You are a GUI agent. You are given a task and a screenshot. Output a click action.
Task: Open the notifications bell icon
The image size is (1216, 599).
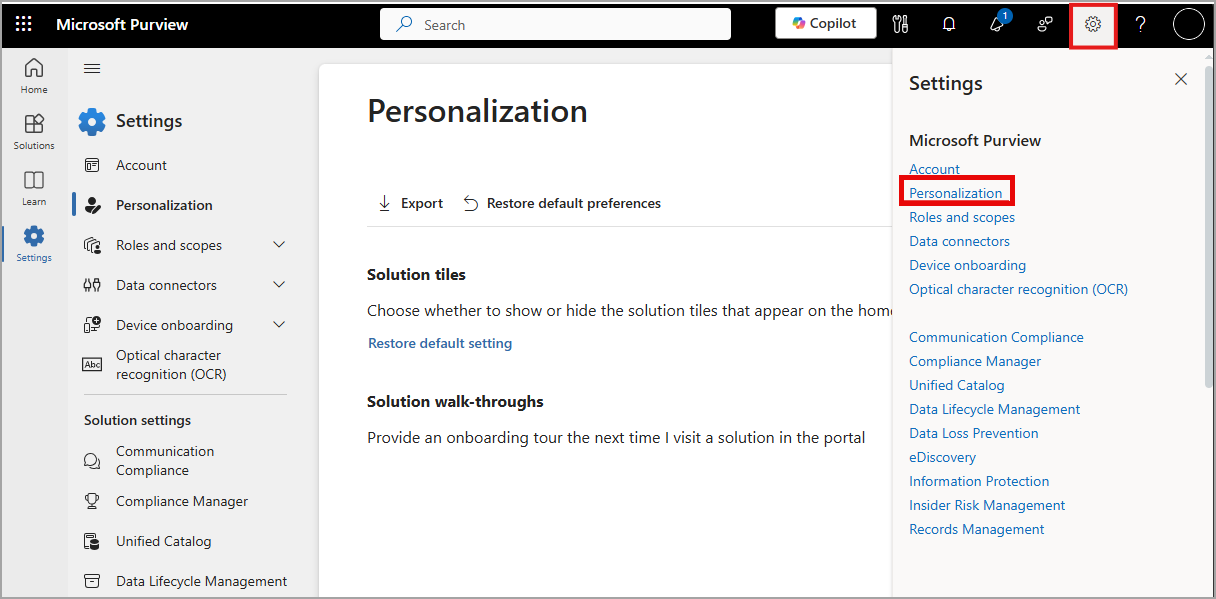coord(949,24)
